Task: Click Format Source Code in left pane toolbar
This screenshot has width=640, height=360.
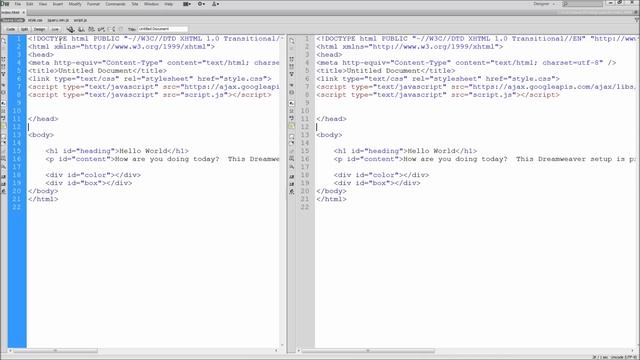Action: pyautogui.click(x=4, y=191)
